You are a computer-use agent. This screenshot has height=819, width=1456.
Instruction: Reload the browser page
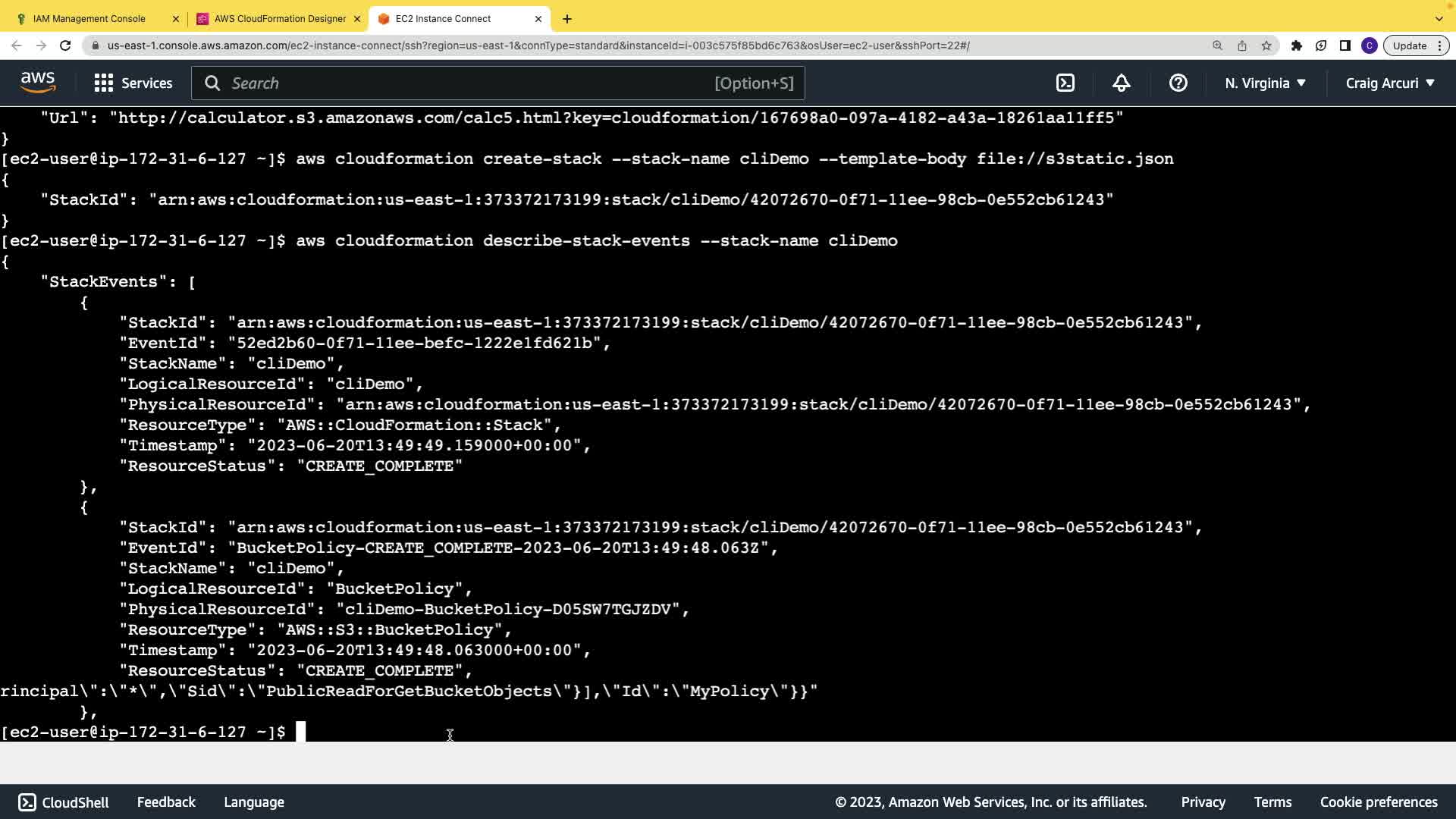click(65, 45)
